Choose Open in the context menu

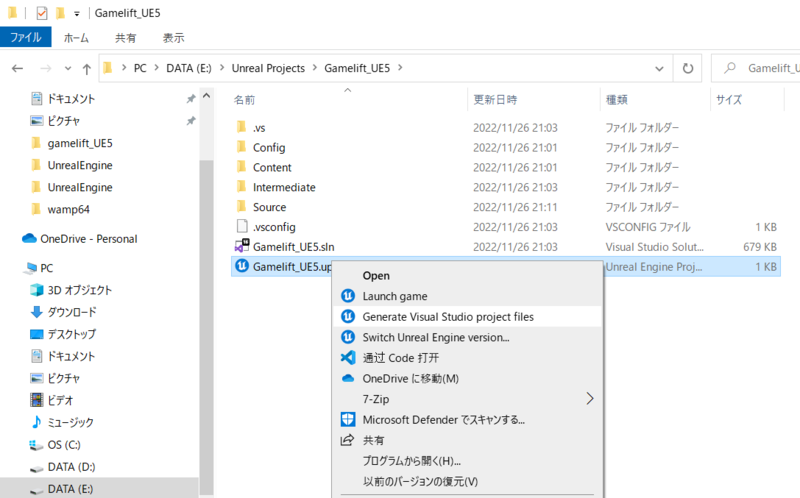pyautogui.click(x=467, y=276)
